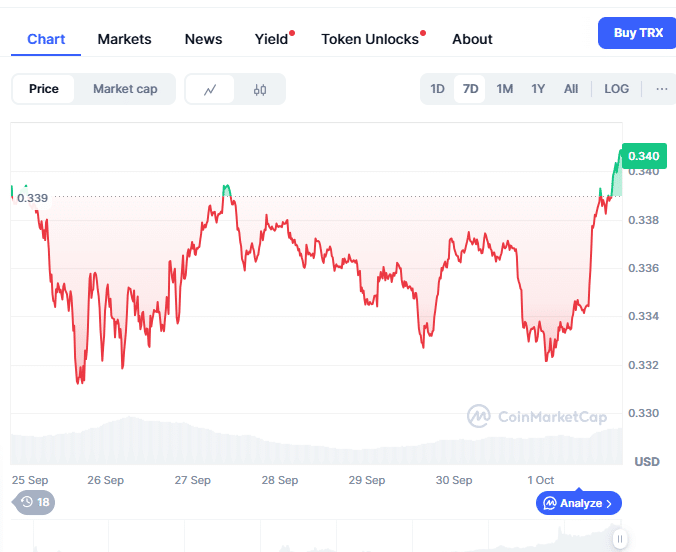Click the CoinMarketCap watermark logo
Screen dimensions: 676x552
click(536, 415)
